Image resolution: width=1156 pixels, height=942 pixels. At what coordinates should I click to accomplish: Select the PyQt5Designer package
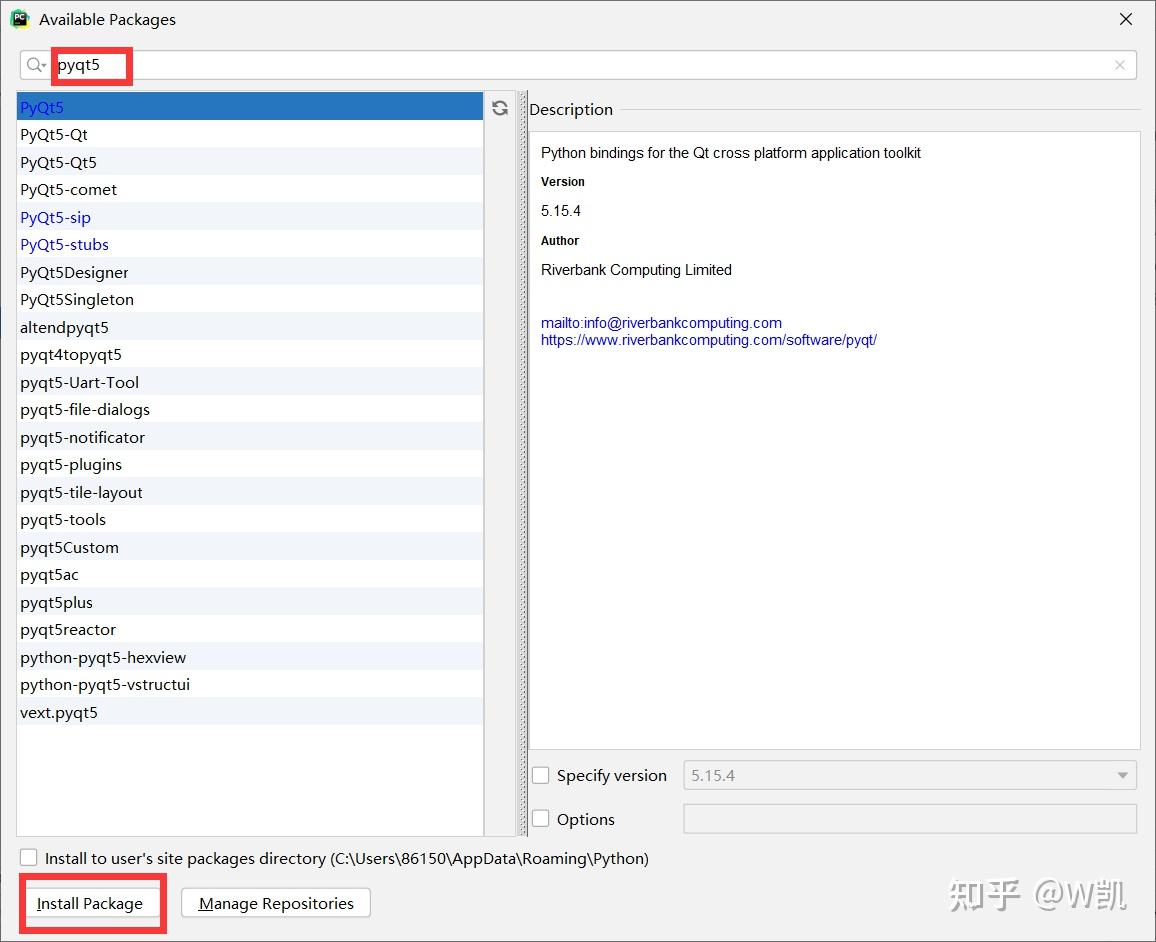tap(74, 272)
